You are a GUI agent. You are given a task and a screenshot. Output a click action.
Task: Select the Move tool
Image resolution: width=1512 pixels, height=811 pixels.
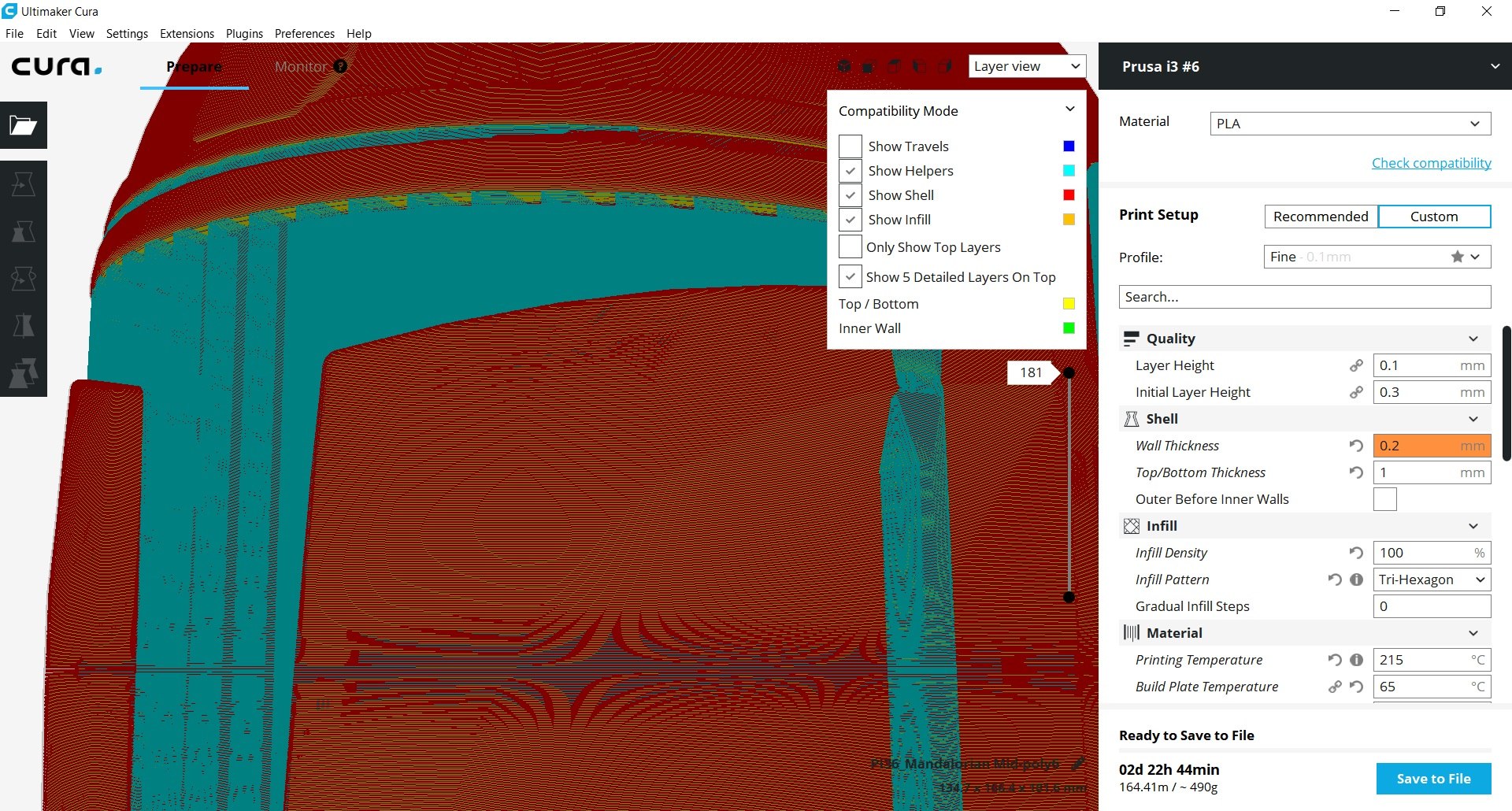24,184
